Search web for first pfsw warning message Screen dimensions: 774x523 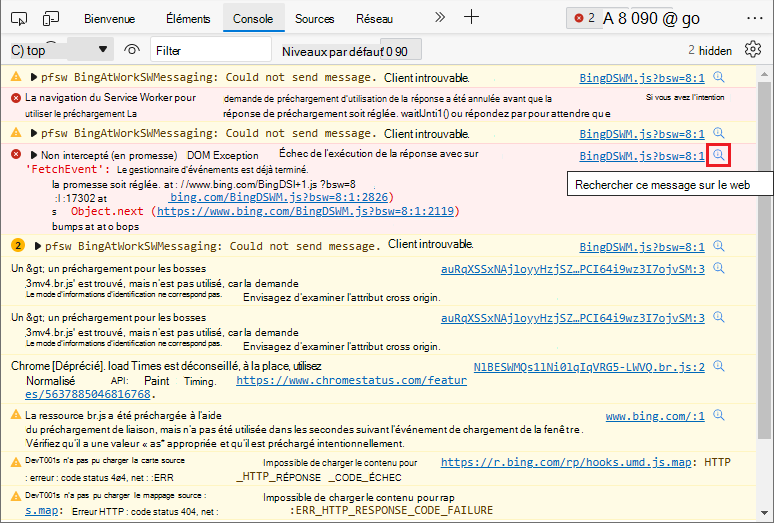click(x=719, y=77)
